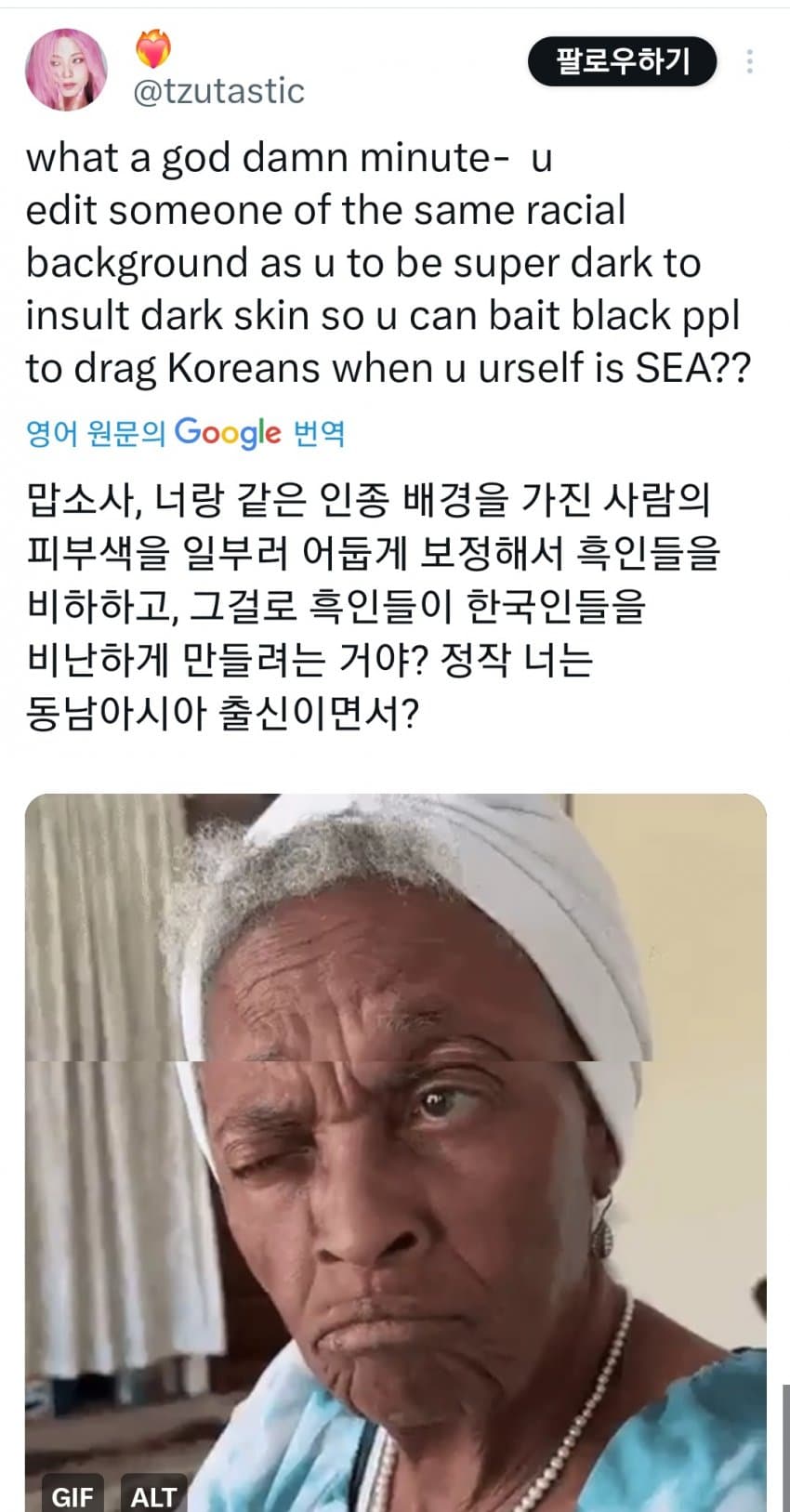Show the ALT image description badge
This screenshot has width=790, height=1512.
(153, 1495)
